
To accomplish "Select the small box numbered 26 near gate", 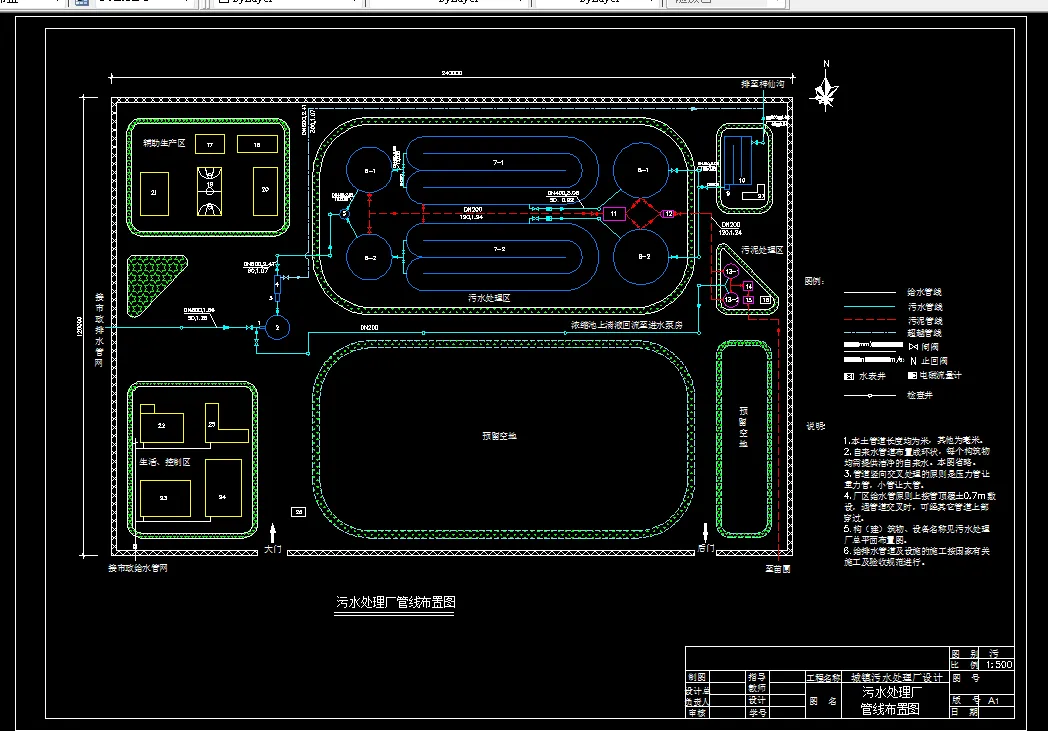I will coord(299,512).
